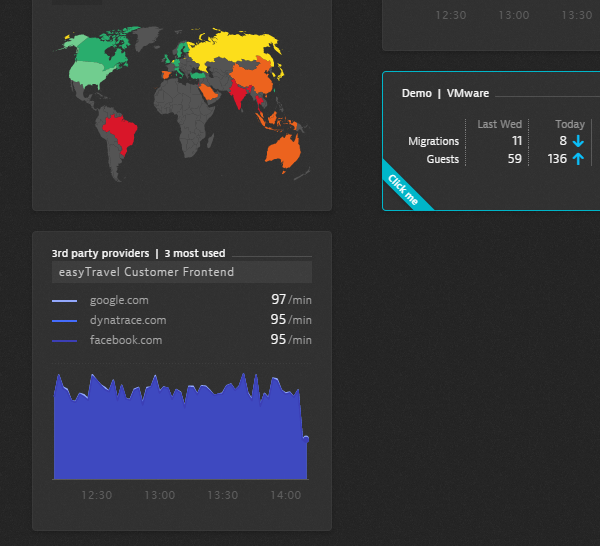Click the 97 /min value for google.com
The image size is (600, 546).
pyautogui.click(x=291, y=300)
